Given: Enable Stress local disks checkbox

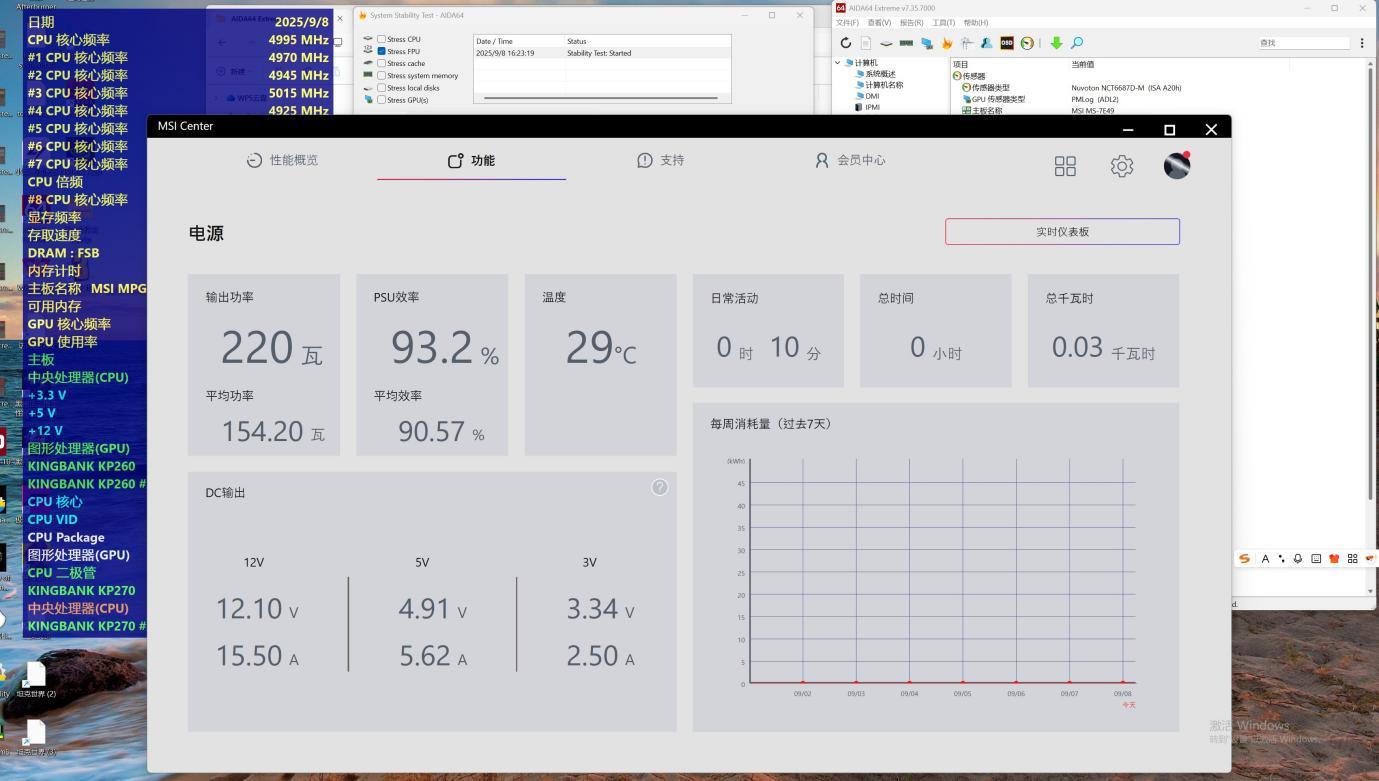Looking at the screenshot, I should 381,88.
